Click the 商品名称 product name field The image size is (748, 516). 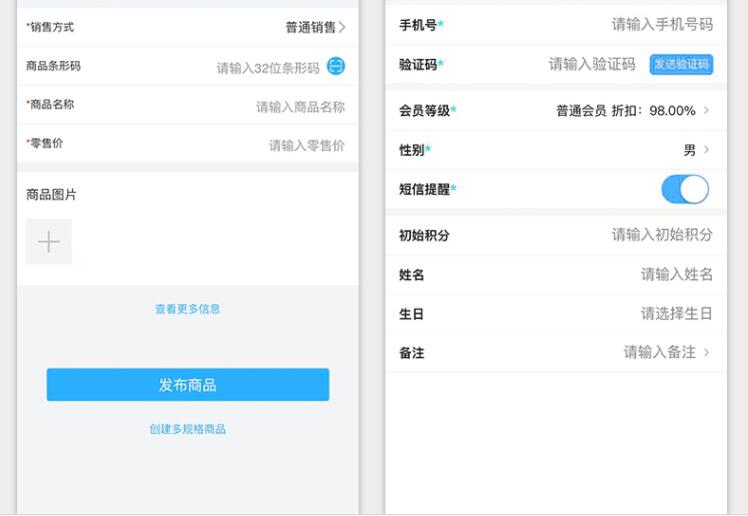click(x=300, y=107)
